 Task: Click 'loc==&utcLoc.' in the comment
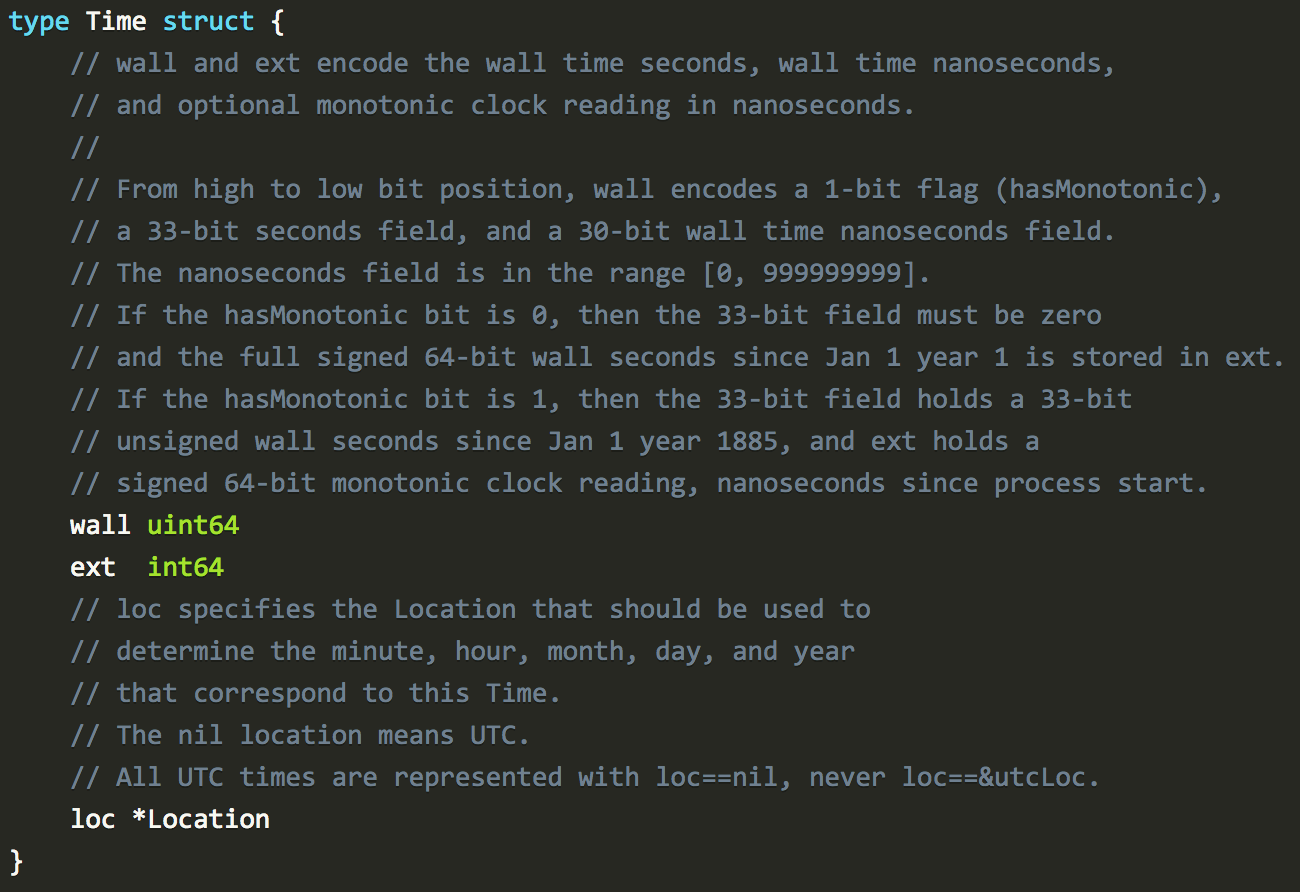coord(1001,777)
